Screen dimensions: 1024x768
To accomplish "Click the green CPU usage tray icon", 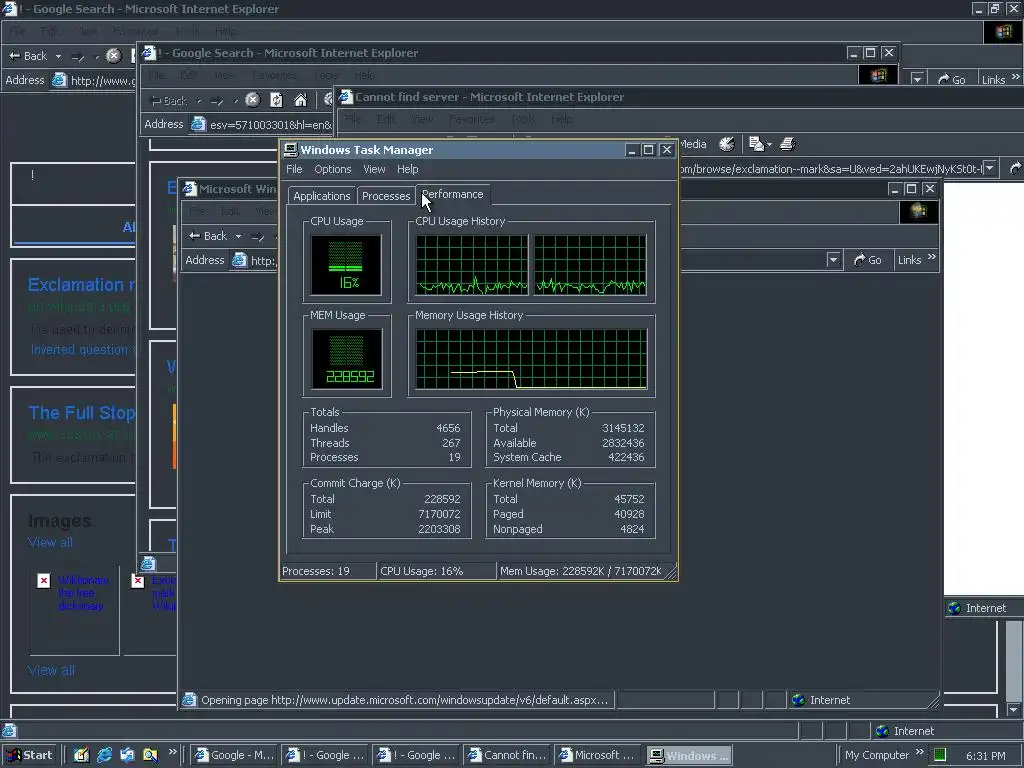I will 940,755.
